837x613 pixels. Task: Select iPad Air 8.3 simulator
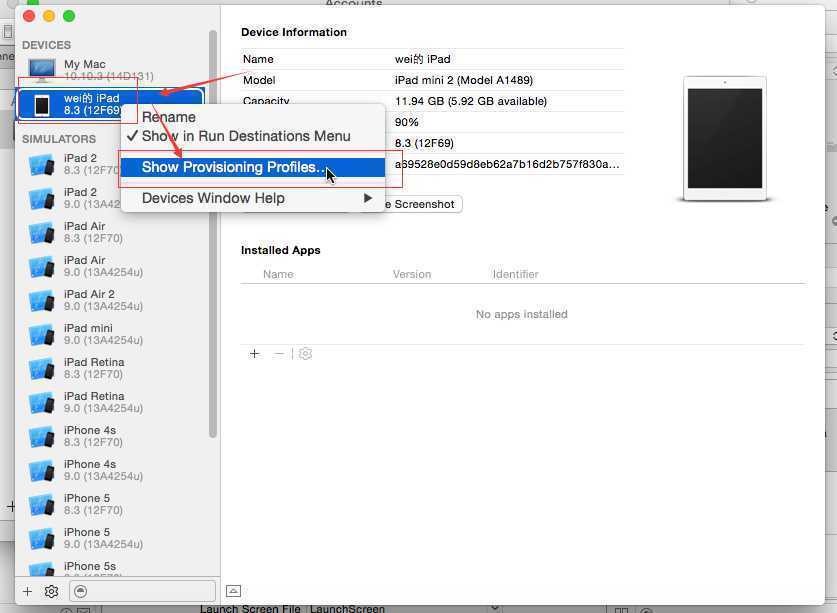[115, 232]
